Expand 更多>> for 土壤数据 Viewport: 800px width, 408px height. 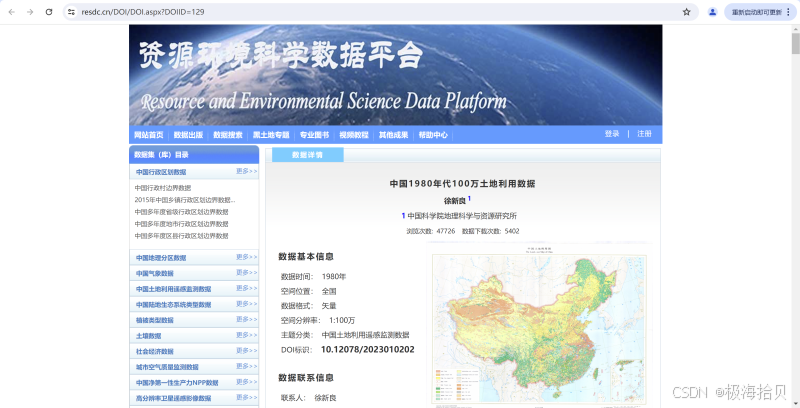click(246, 335)
